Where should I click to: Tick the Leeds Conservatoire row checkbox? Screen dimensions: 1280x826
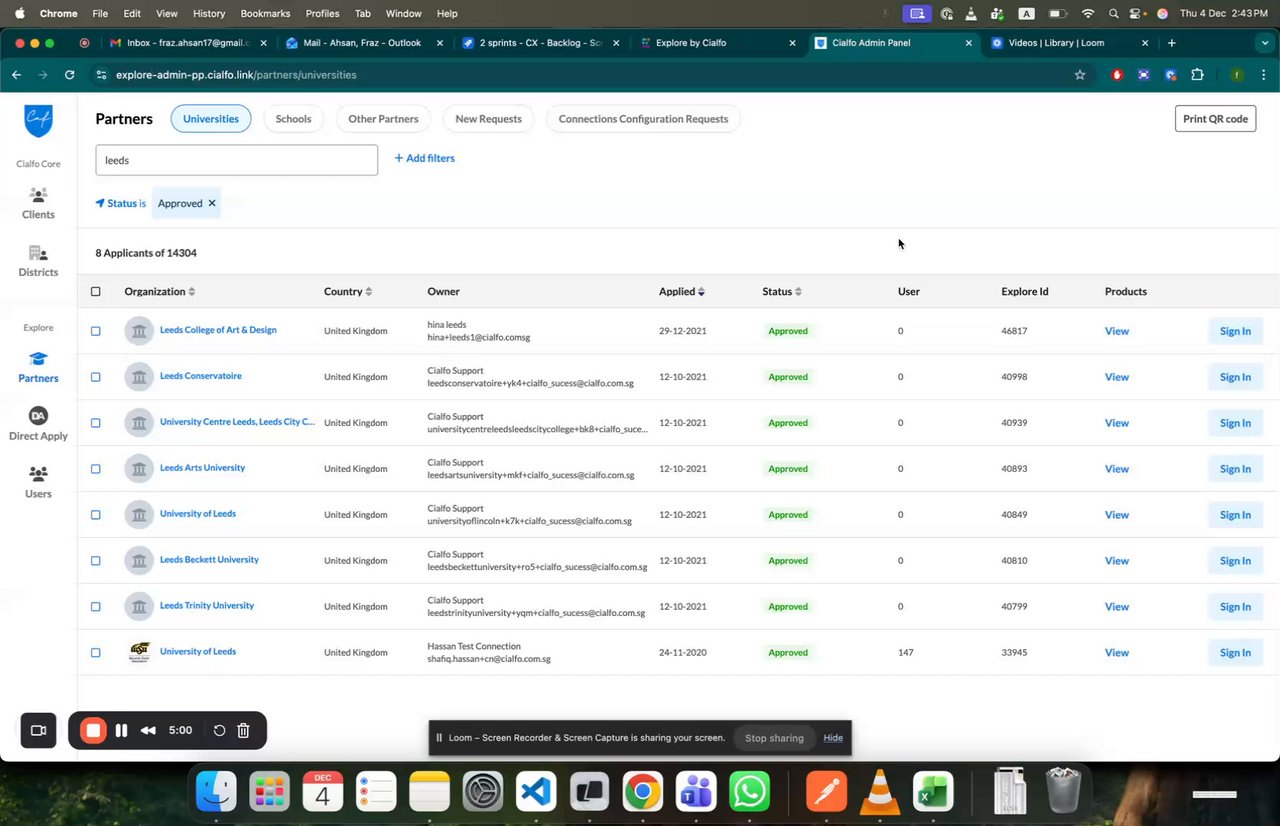click(96, 377)
